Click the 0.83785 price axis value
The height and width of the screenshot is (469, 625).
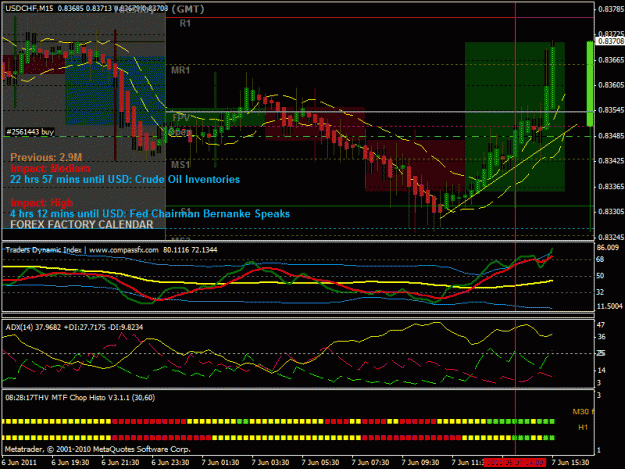pyautogui.click(x=611, y=9)
